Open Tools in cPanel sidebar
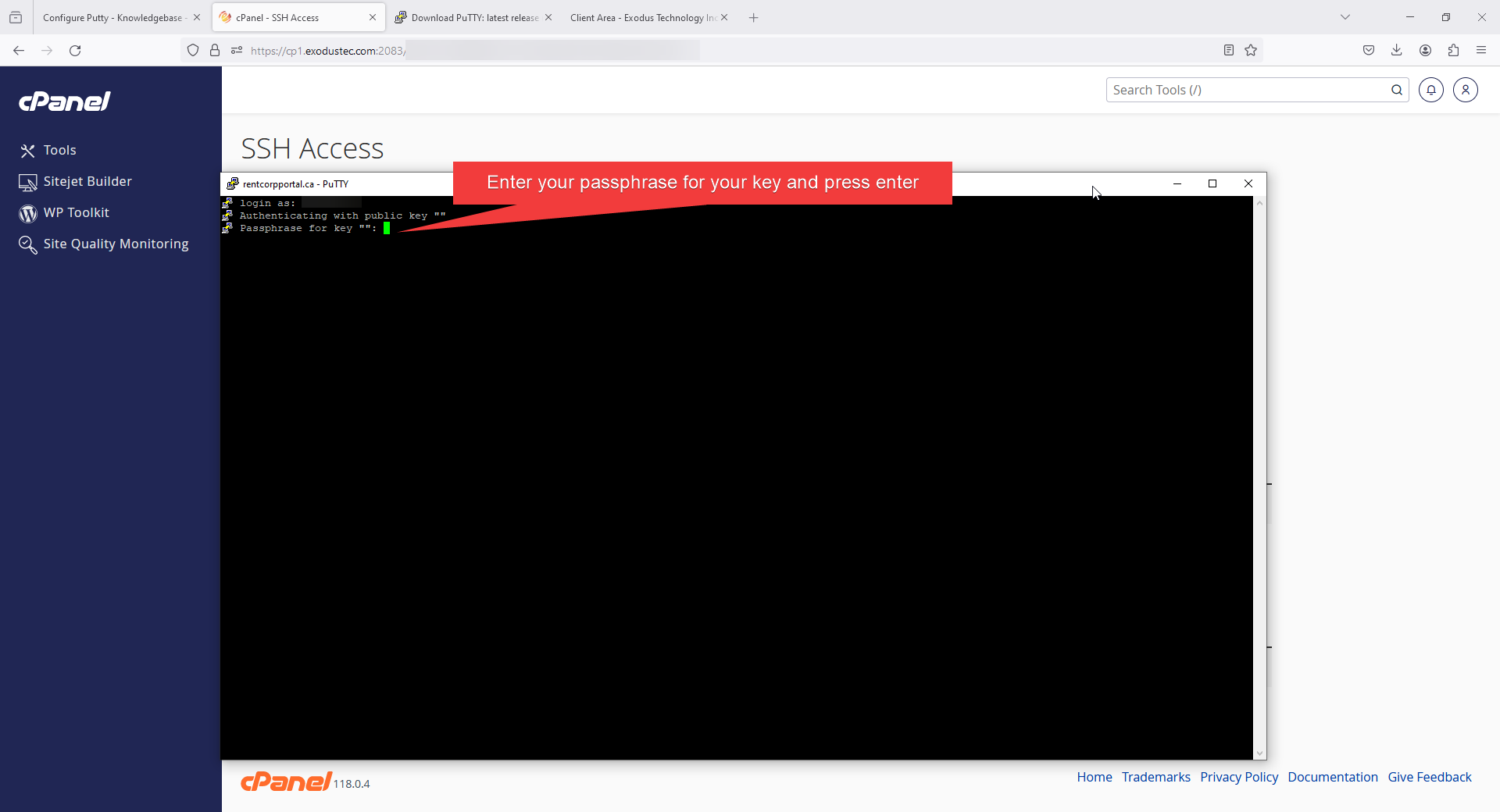The image size is (1500, 812). [59, 150]
